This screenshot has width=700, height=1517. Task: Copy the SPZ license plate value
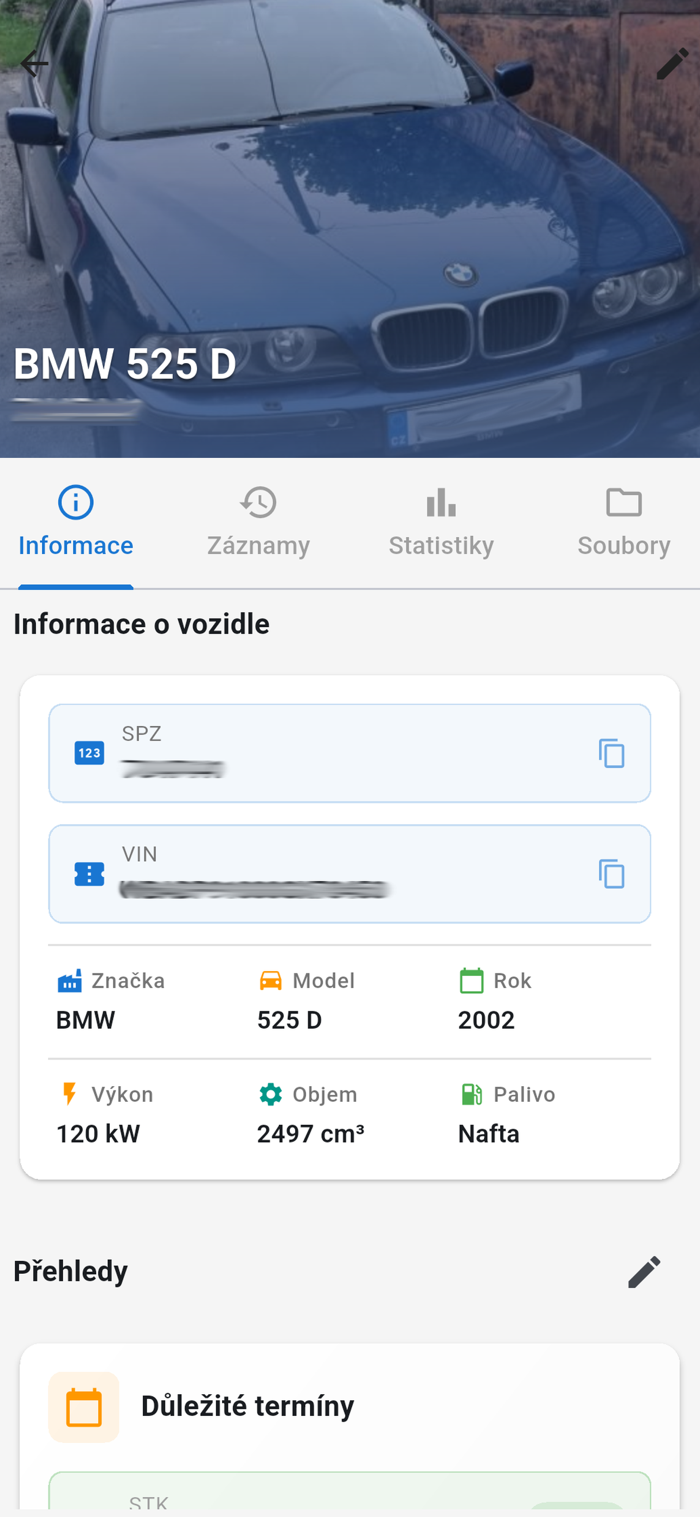[x=611, y=753]
